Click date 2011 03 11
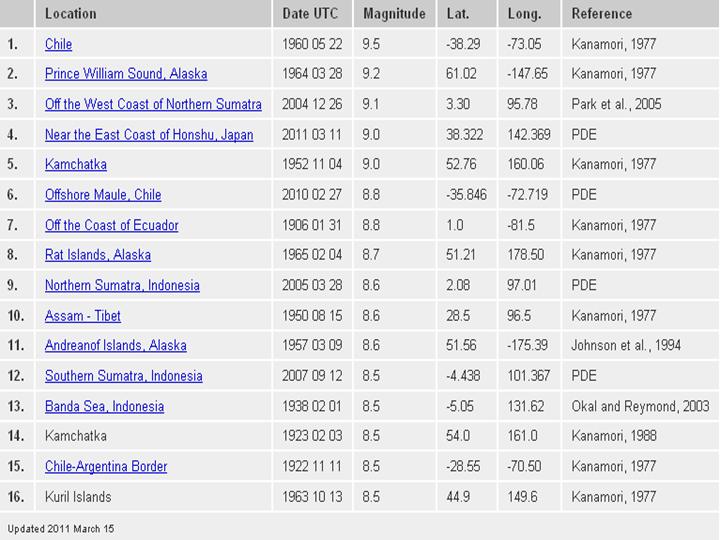This screenshot has height=540, width=720. (x=312, y=135)
